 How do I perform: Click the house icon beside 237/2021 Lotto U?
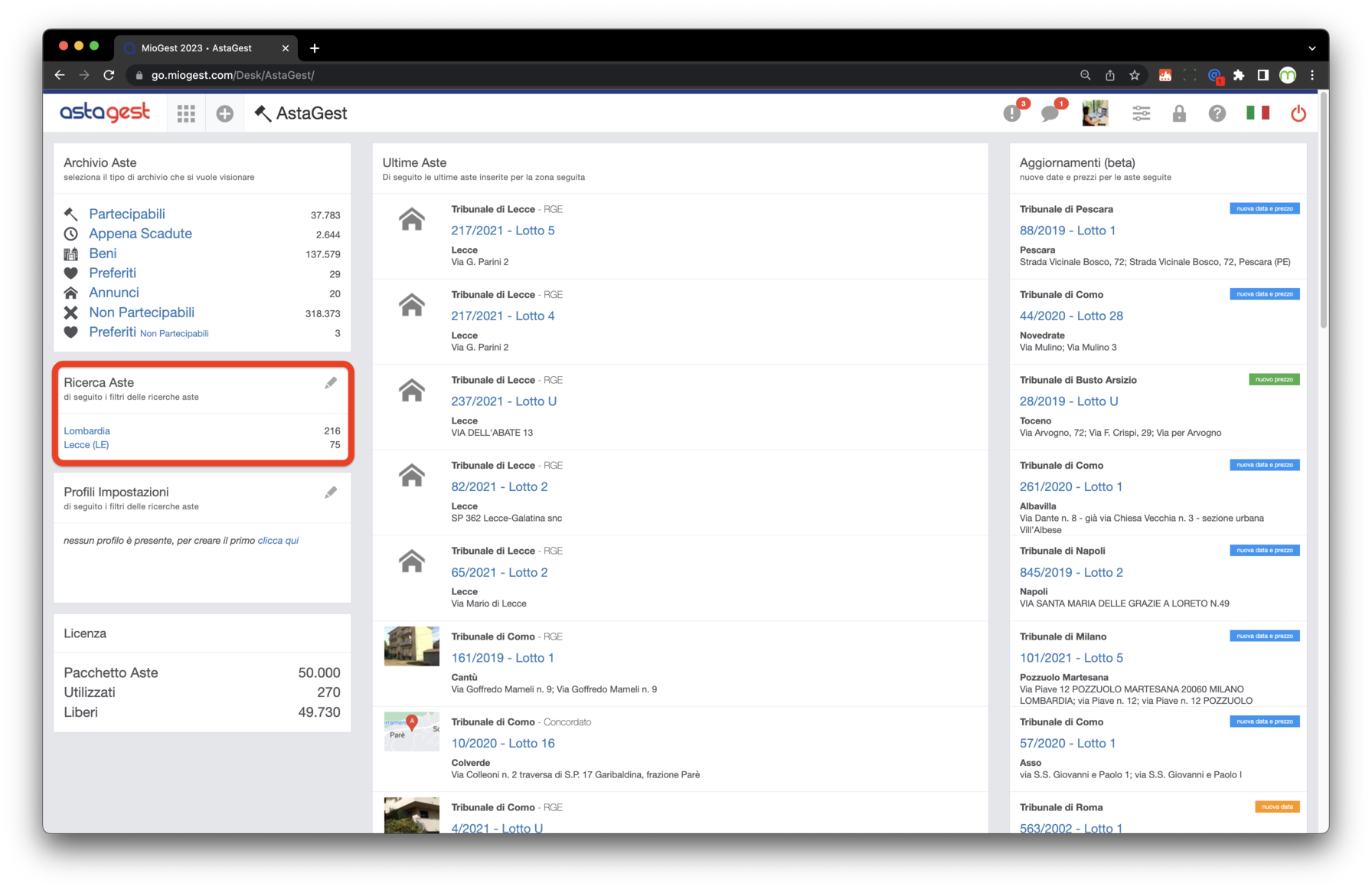(412, 391)
